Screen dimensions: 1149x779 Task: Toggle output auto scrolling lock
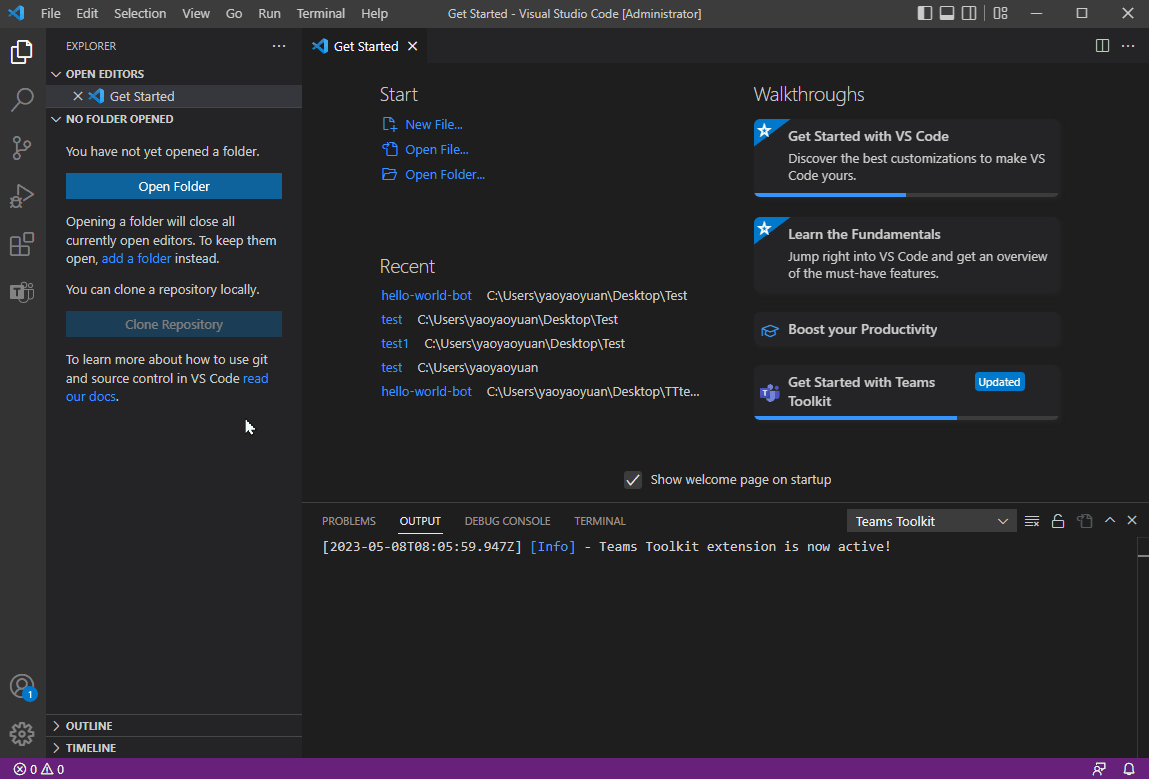tap(1058, 521)
